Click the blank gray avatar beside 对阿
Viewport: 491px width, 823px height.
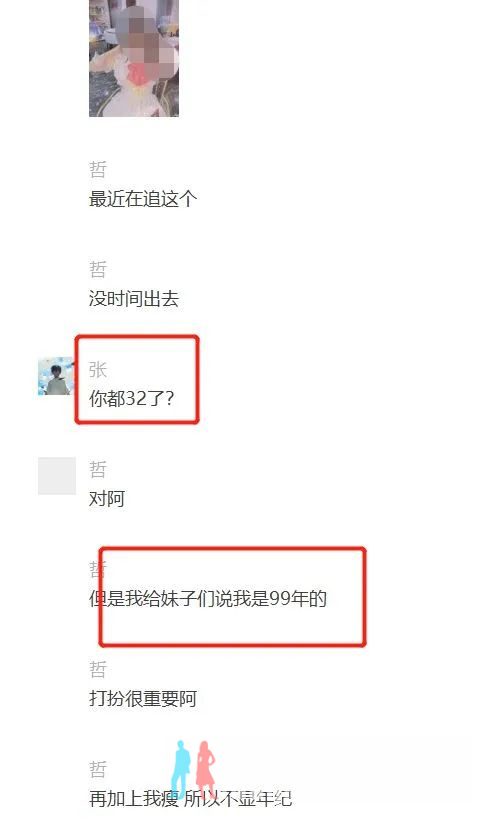pos(57,476)
